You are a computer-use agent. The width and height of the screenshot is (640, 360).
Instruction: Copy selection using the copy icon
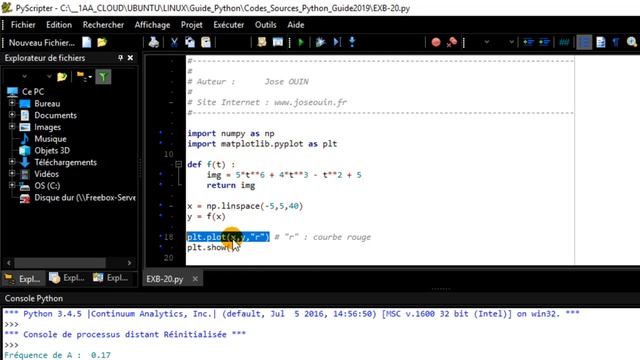190,42
